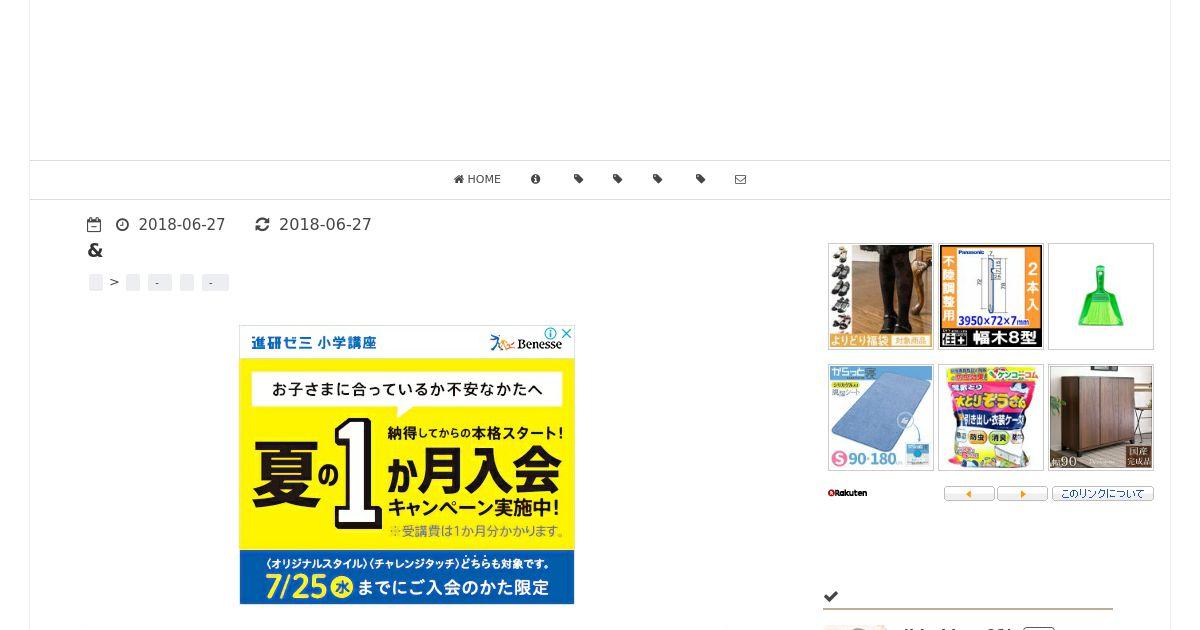Show next Rakuten products with right arrow
This screenshot has height=630, width=1200.
(x=1022, y=494)
